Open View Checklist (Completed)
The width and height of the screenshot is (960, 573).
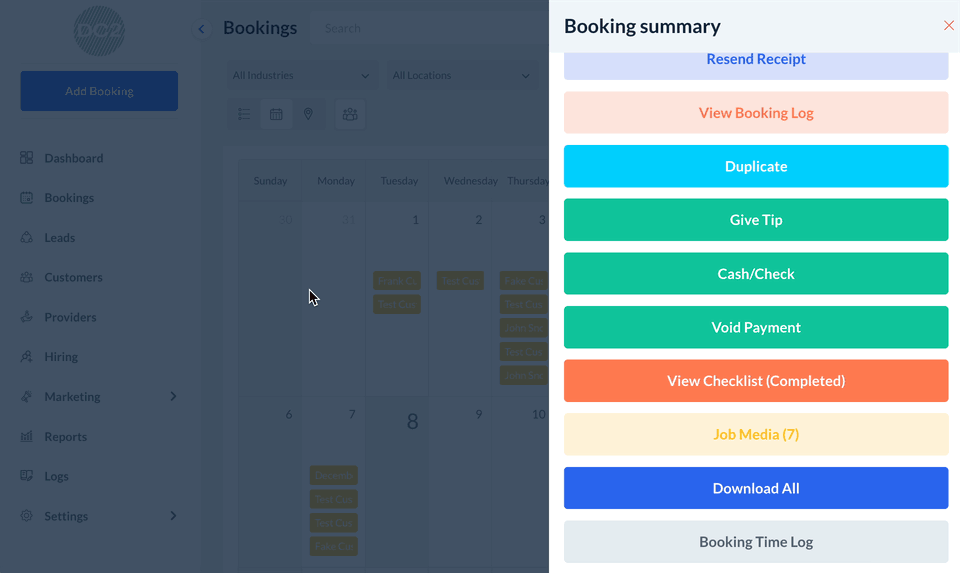pyautogui.click(x=756, y=381)
